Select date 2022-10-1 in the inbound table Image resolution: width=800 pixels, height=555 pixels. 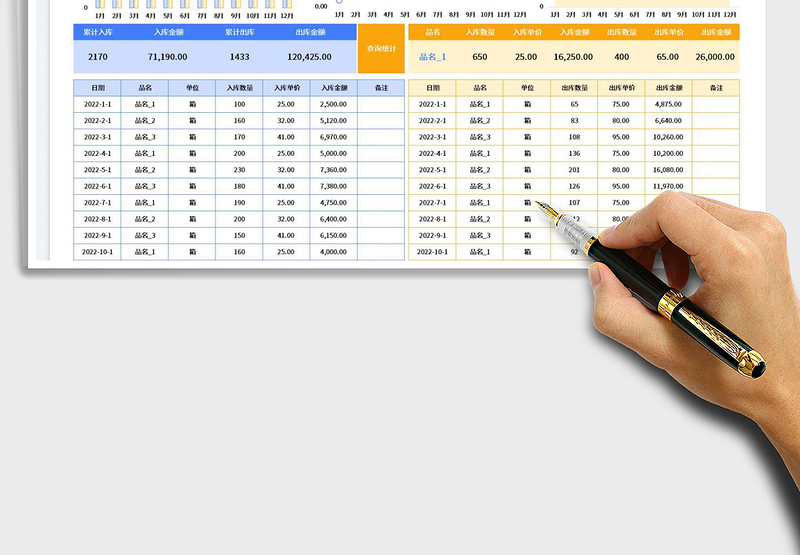pos(98,252)
